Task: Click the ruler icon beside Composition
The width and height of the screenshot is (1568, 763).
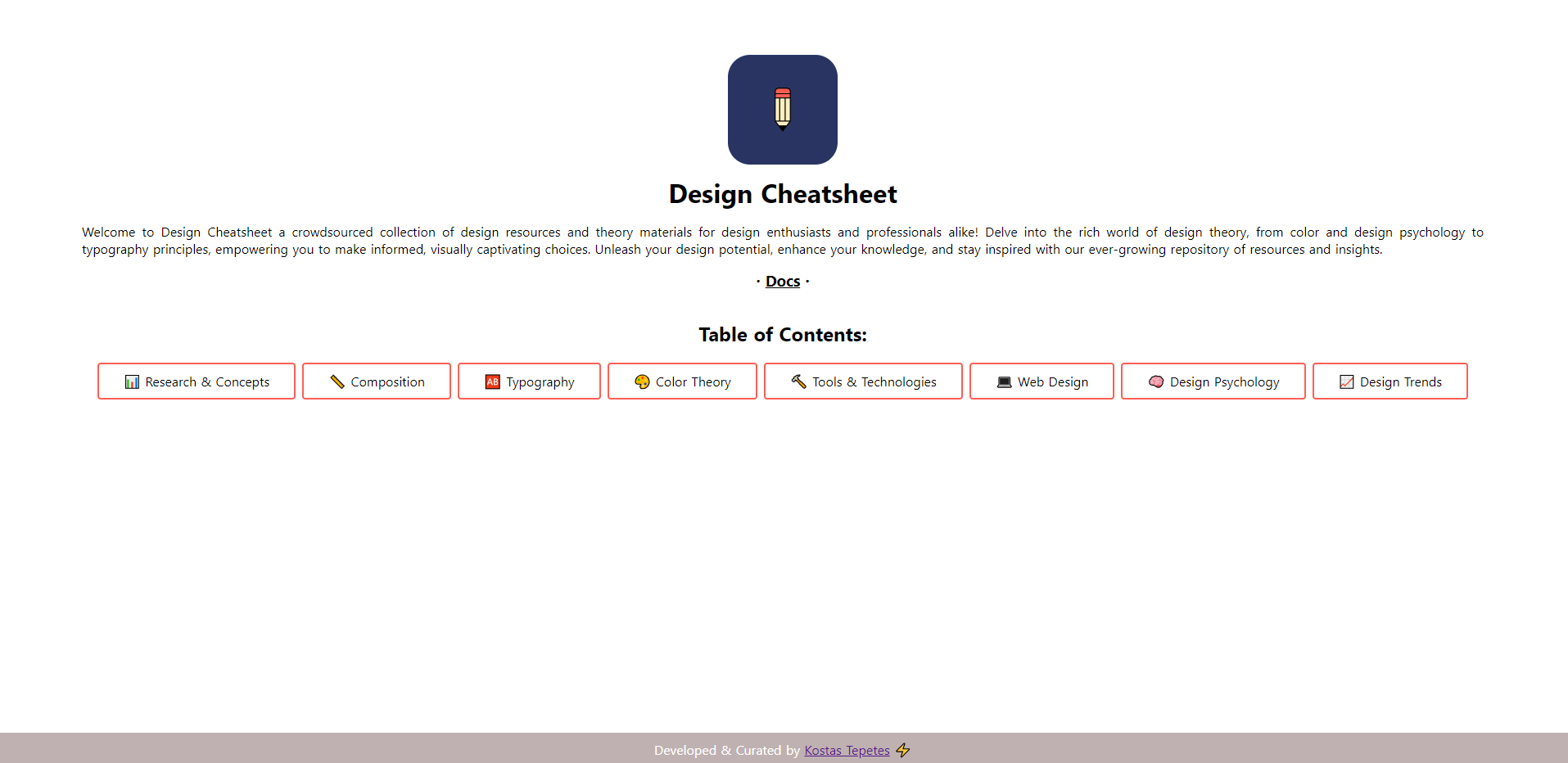Action: click(x=337, y=382)
